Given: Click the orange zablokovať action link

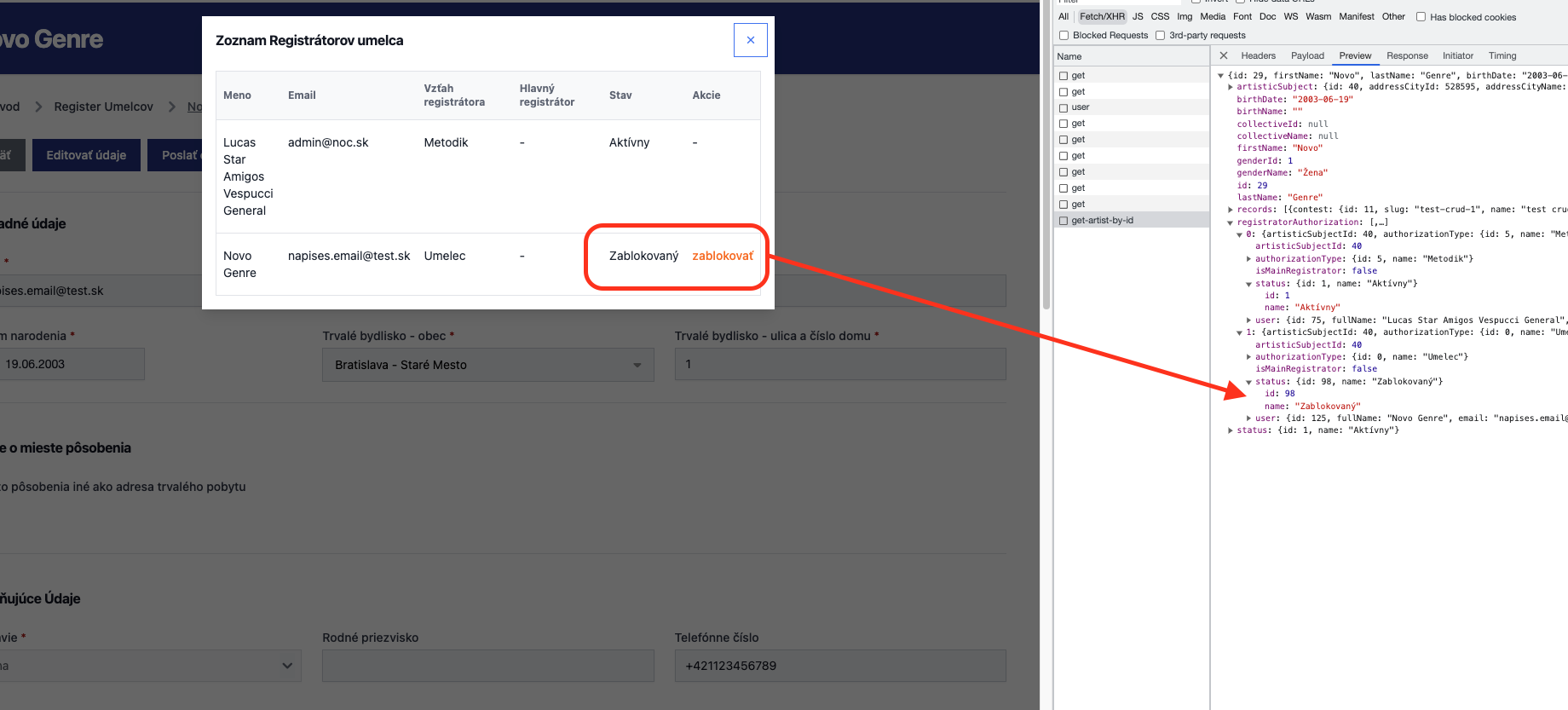Looking at the screenshot, I should (x=722, y=257).
